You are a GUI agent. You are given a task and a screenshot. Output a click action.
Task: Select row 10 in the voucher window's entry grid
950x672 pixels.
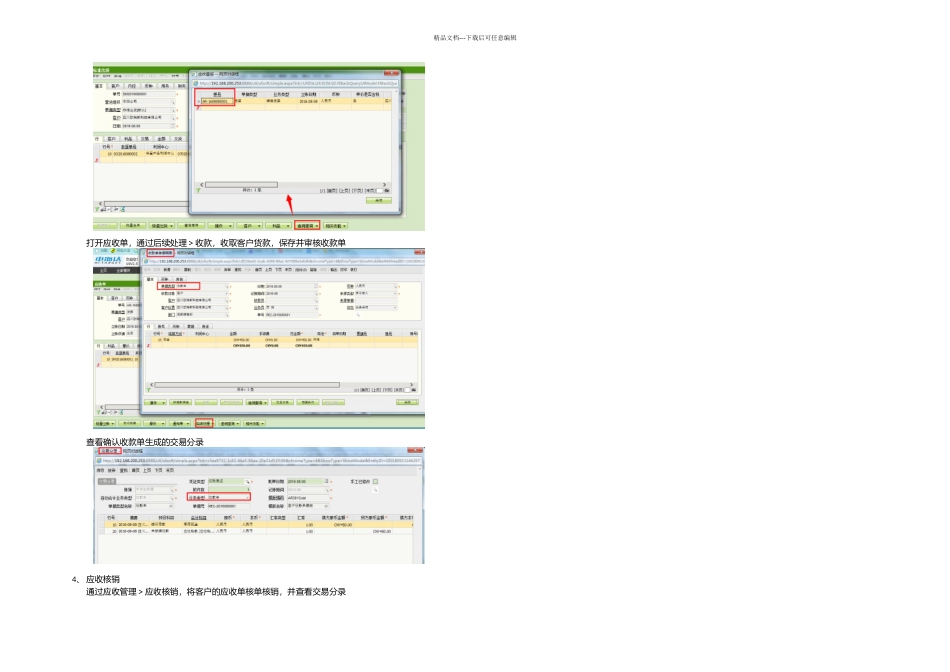[x=257, y=524]
